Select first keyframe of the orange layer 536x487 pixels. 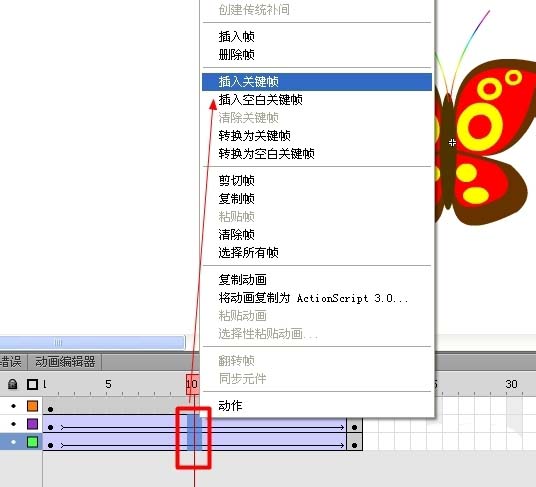click(x=51, y=409)
